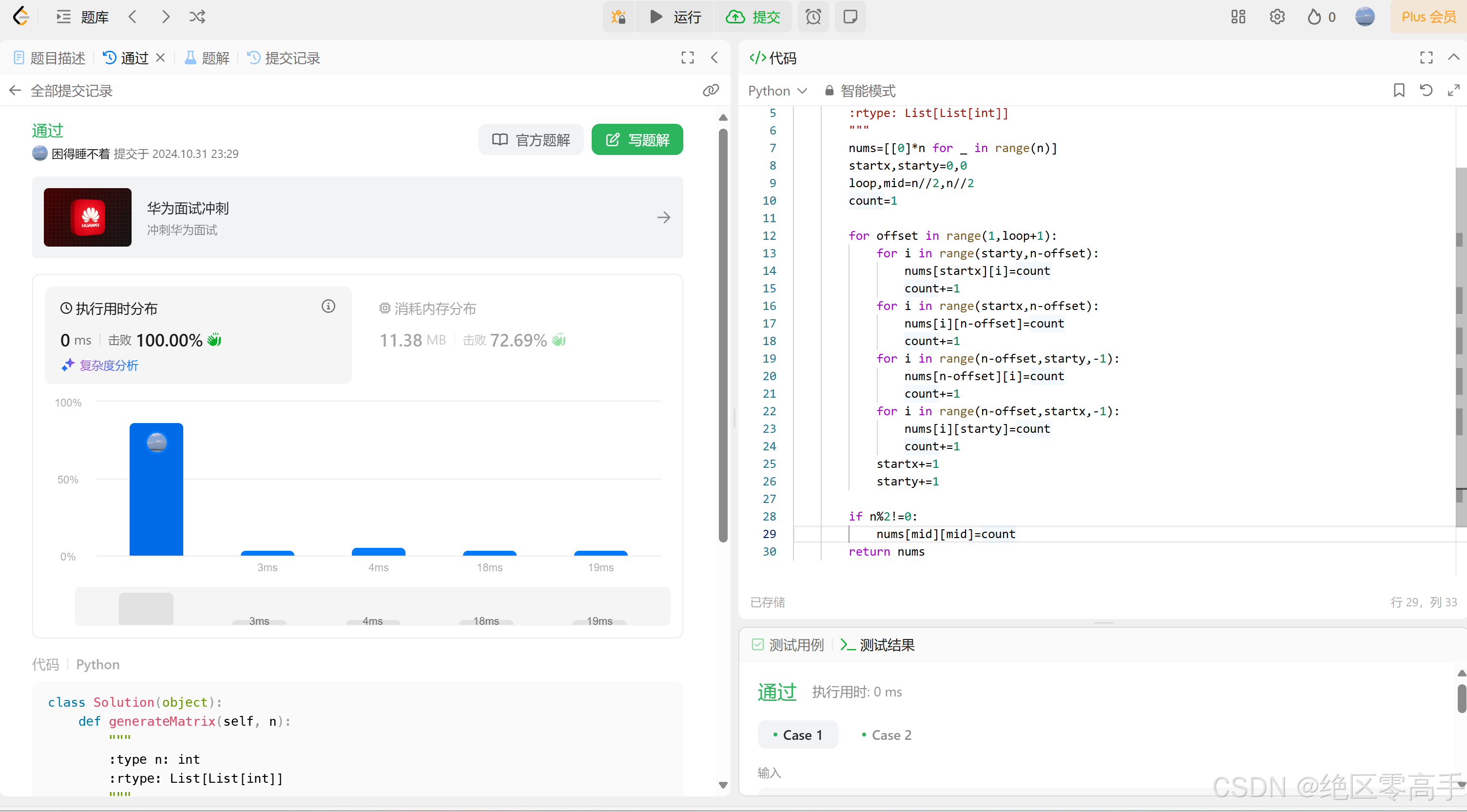Open the layout grid icon
Viewport: 1467px width, 812px height.
(1238, 17)
